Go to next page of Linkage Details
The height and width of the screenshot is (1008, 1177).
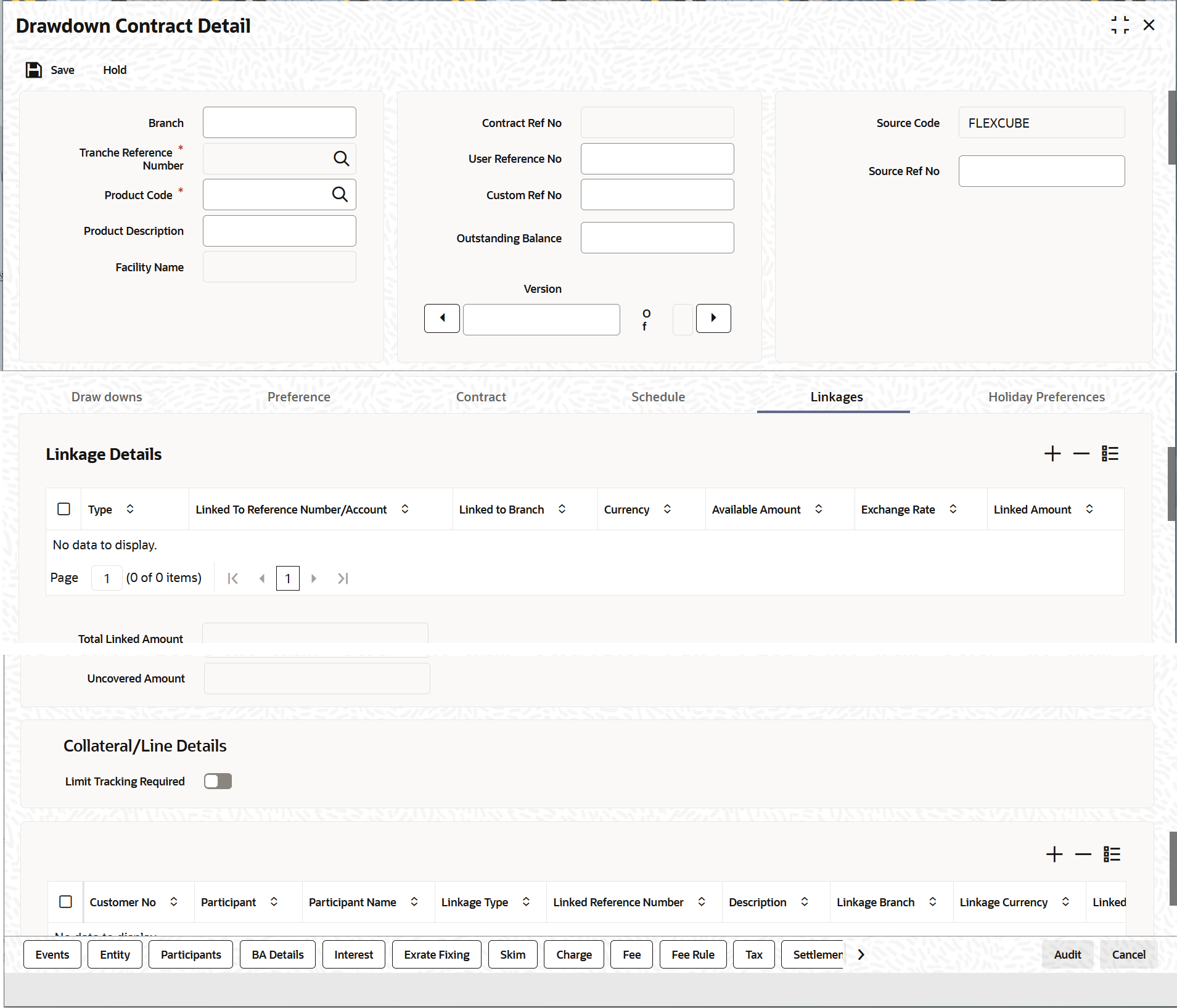coord(314,578)
